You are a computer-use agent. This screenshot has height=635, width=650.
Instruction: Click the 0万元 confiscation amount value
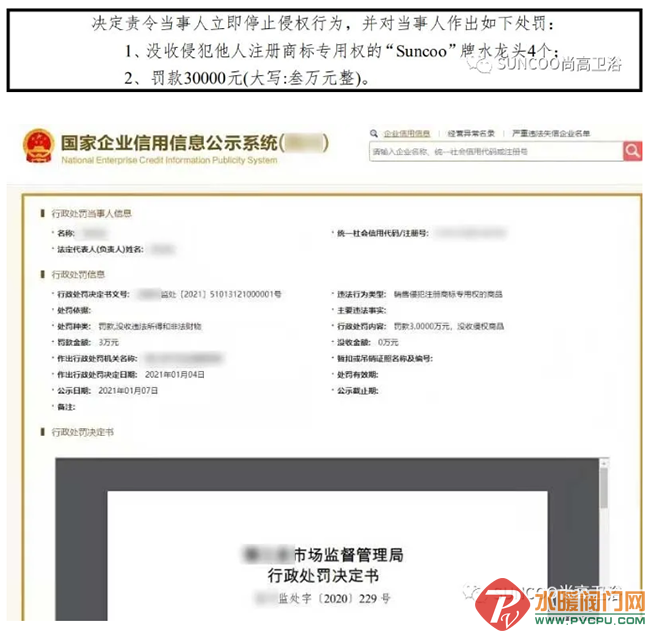pyautogui.click(x=388, y=342)
